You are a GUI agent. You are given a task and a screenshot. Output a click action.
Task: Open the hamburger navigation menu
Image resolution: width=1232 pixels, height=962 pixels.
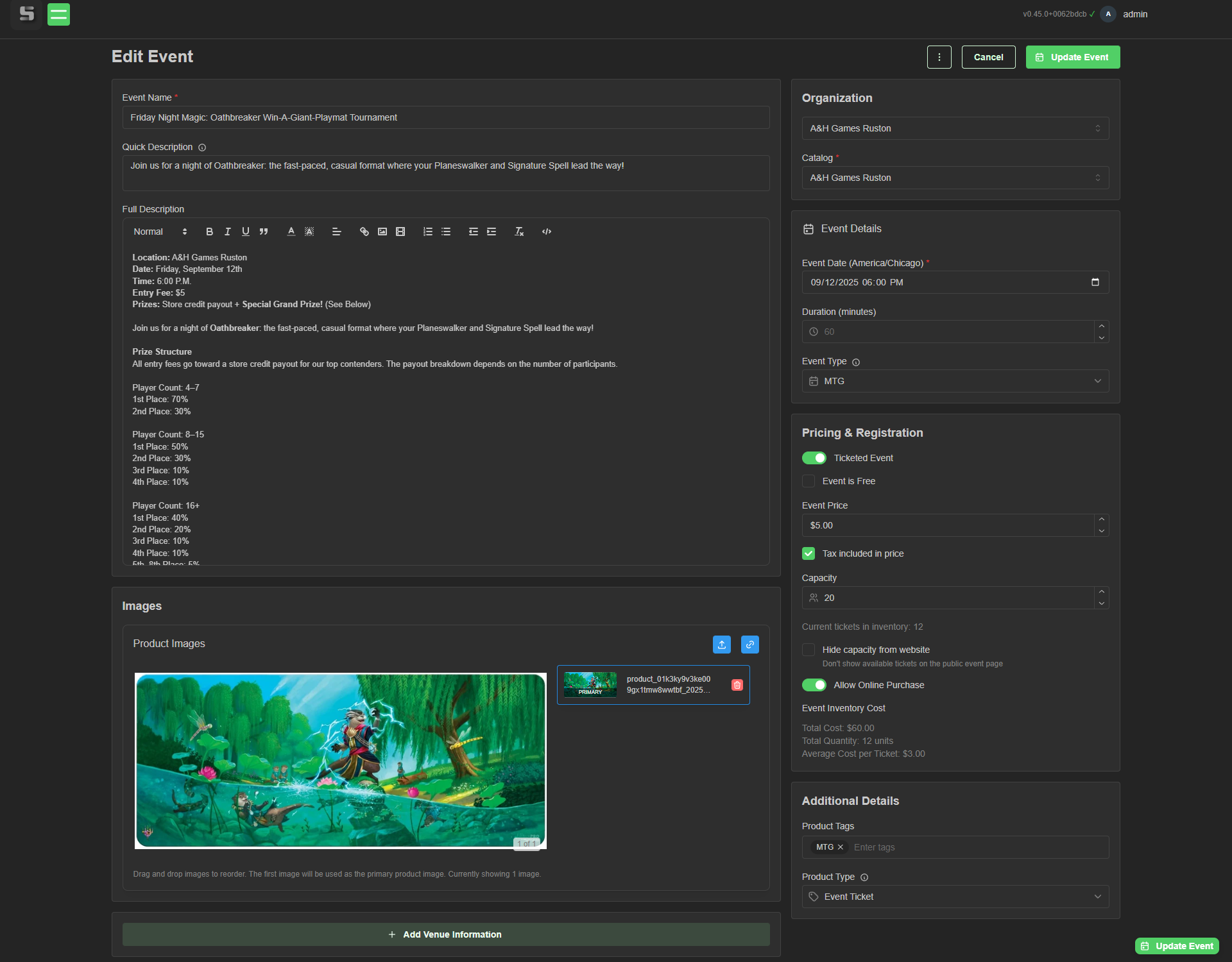coord(58,14)
